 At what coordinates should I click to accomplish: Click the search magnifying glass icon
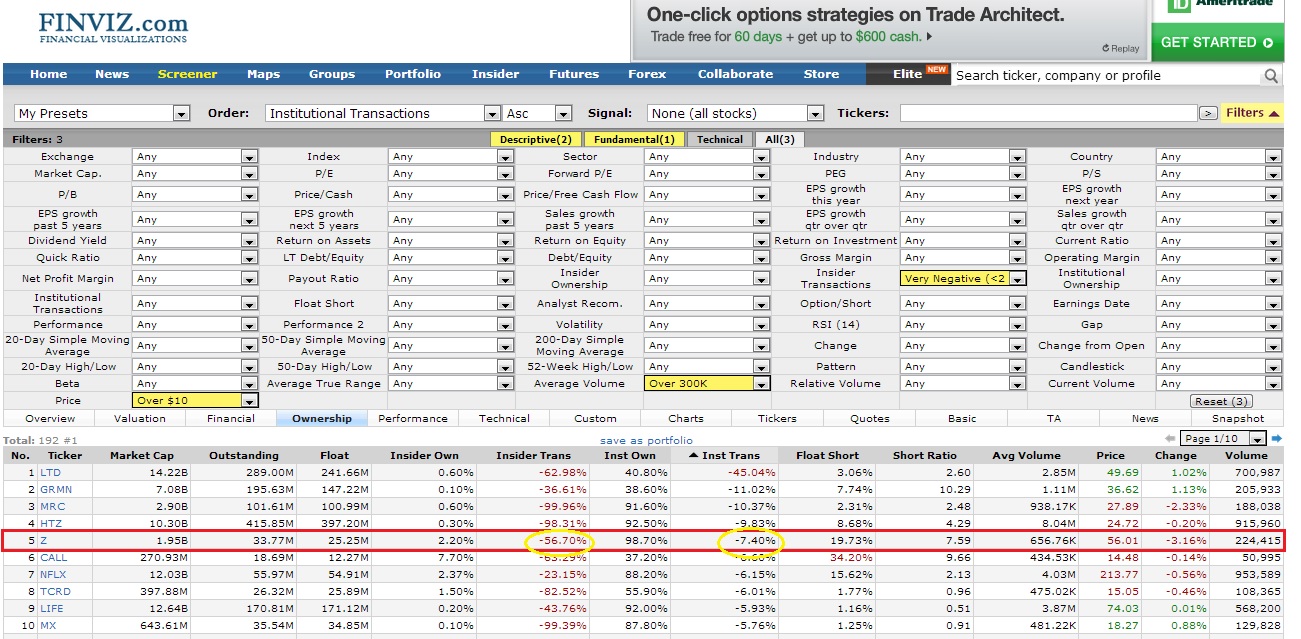[x=1270, y=75]
